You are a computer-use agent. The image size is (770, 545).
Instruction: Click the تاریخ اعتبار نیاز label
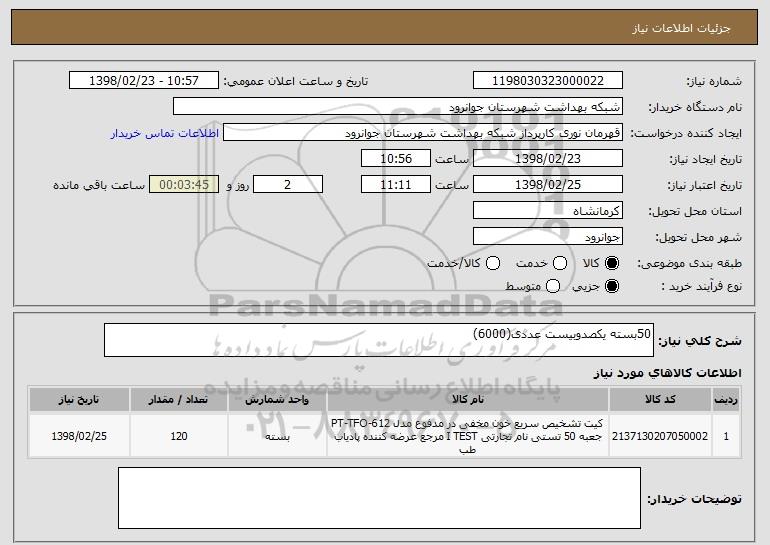point(704,185)
